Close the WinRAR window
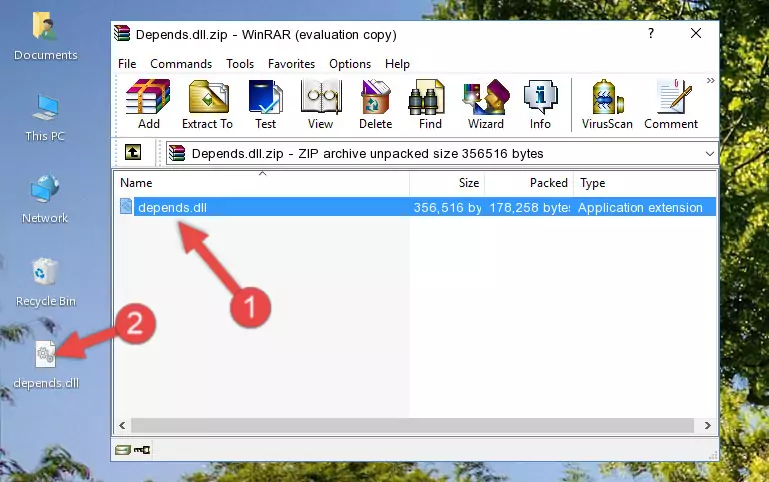 (695, 33)
